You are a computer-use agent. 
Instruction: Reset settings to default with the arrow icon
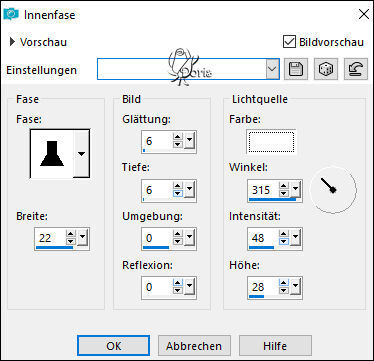pos(356,69)
